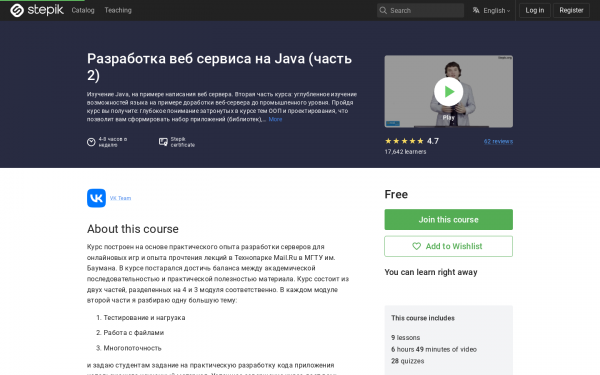Click the You can learn right away text
The height and width of the screenshot is (375, 600).
click(431, 272)
